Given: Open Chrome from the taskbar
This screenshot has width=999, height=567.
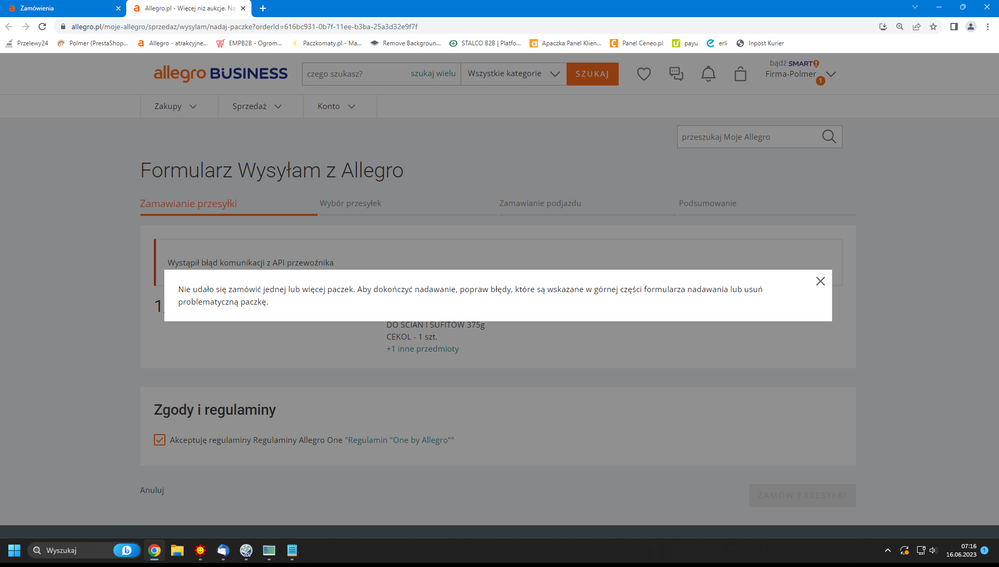Looking at the screenshot, I should (154, 550).
